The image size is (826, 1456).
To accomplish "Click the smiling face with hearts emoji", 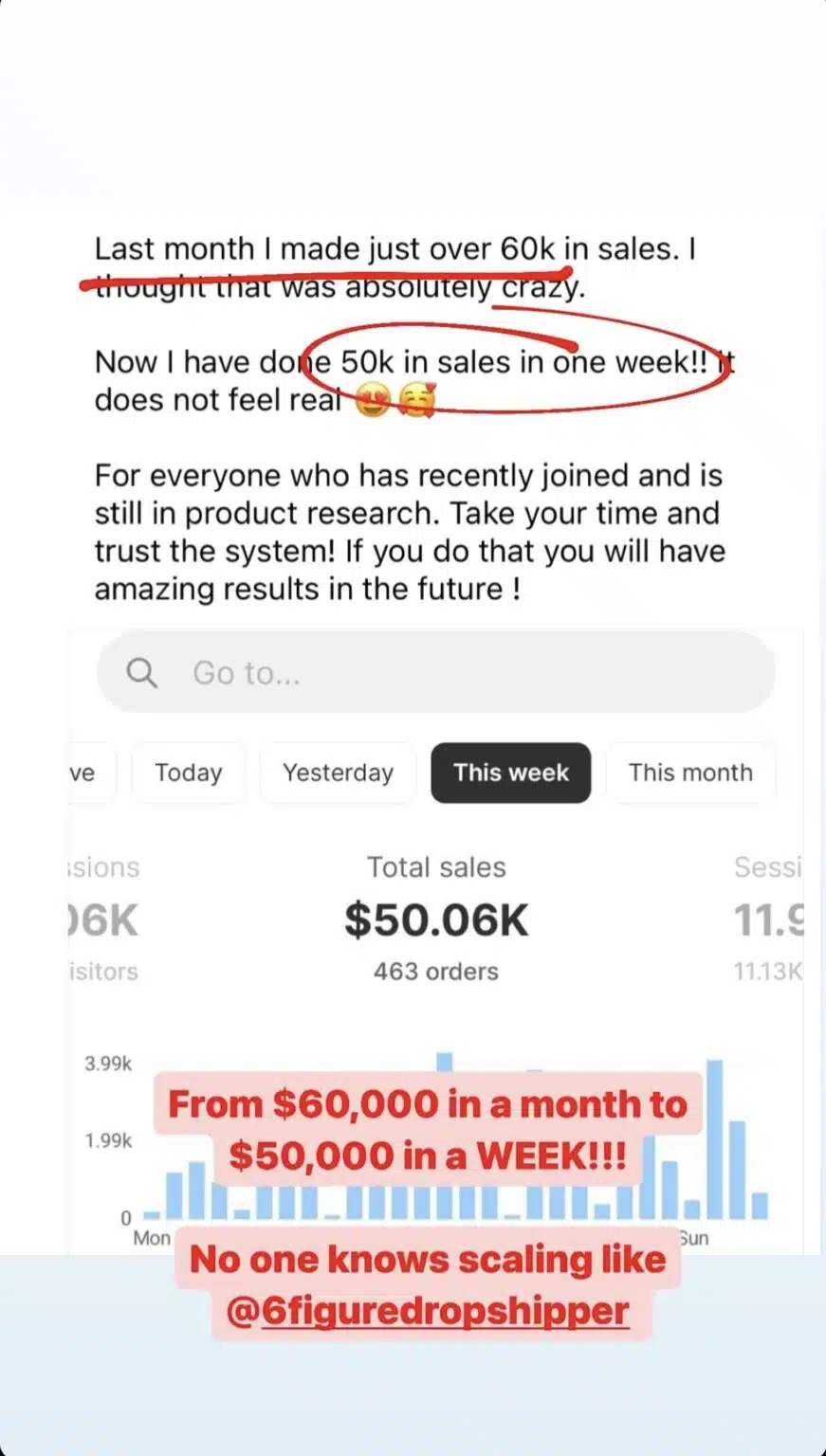I will pyautogui.click(x=416, y=402).
